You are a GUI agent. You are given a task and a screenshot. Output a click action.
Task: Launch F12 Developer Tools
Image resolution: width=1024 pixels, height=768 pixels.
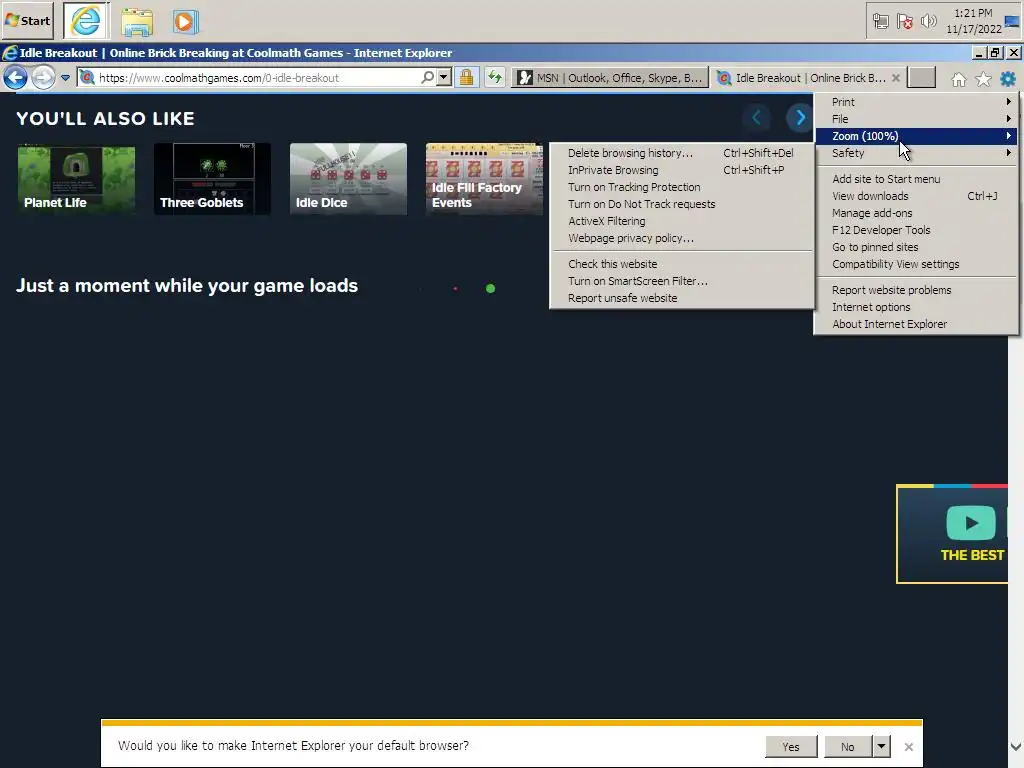click(x=916, y=230)
